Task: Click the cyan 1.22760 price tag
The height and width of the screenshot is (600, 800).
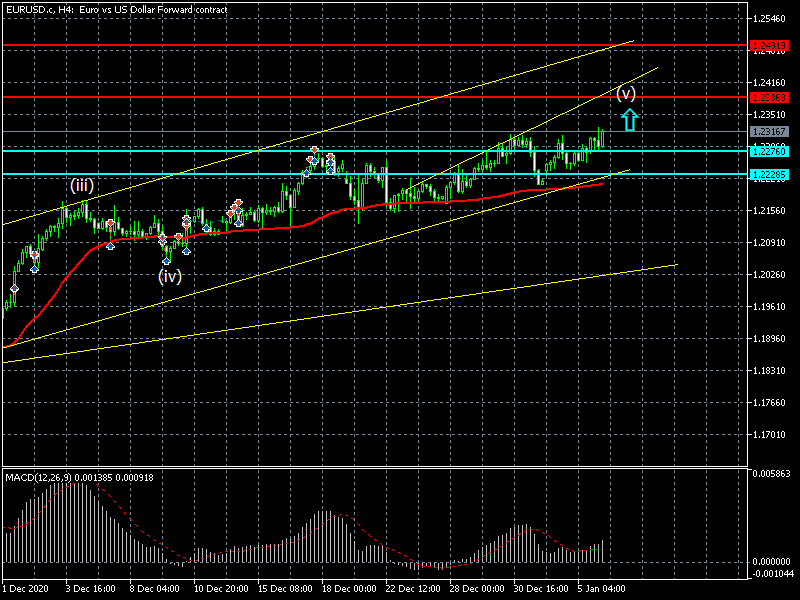Action: click(769, 151)
